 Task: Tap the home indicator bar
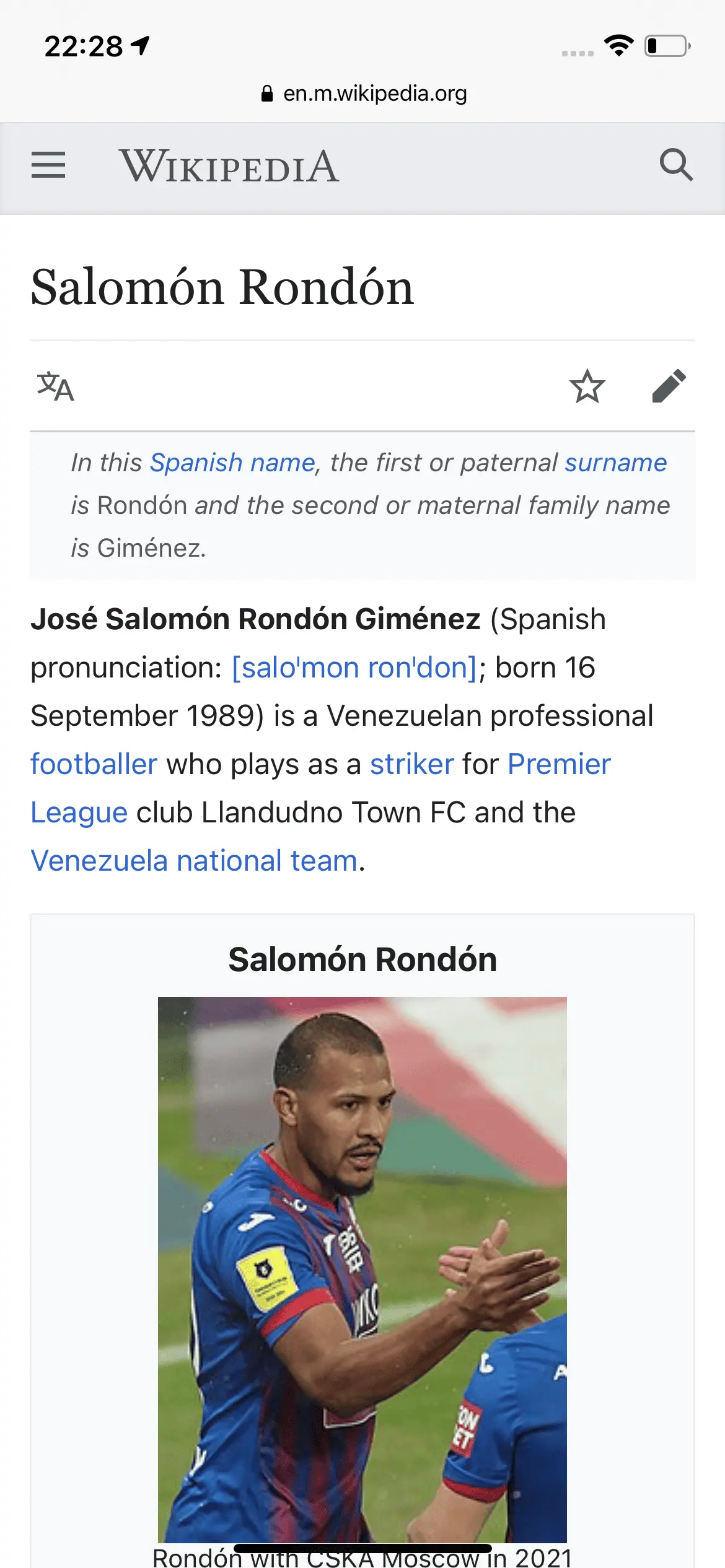click(x=362, y=1549)
